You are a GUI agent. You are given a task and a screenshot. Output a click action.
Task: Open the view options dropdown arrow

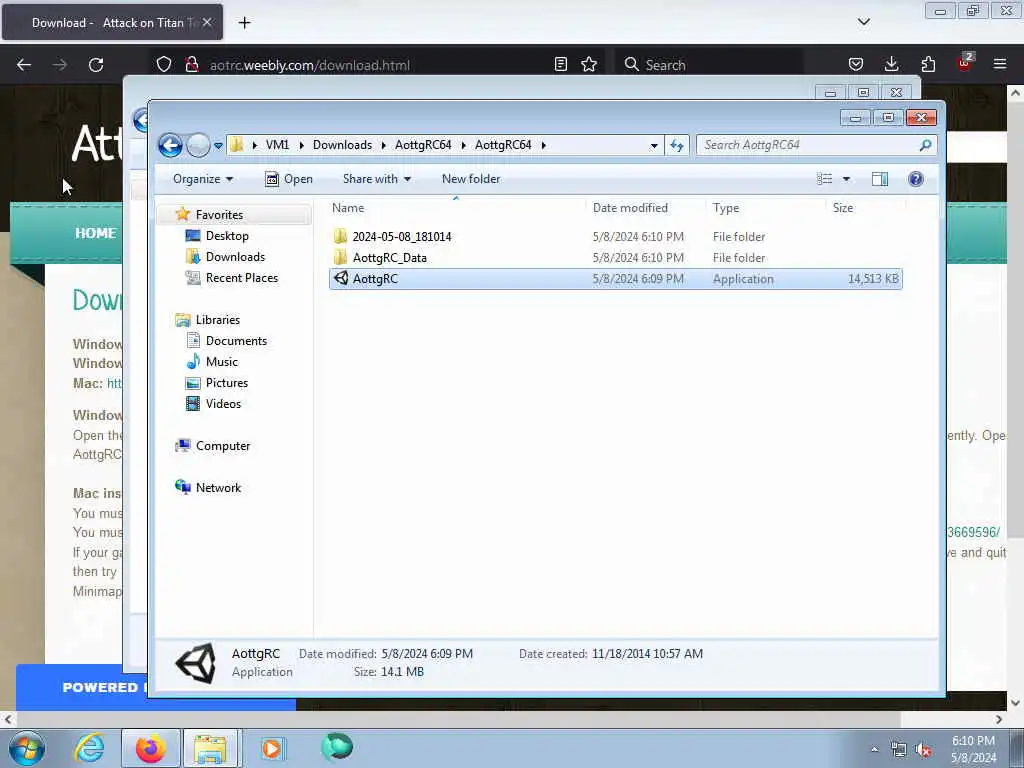pyautogui.click(x=846, y=179)
